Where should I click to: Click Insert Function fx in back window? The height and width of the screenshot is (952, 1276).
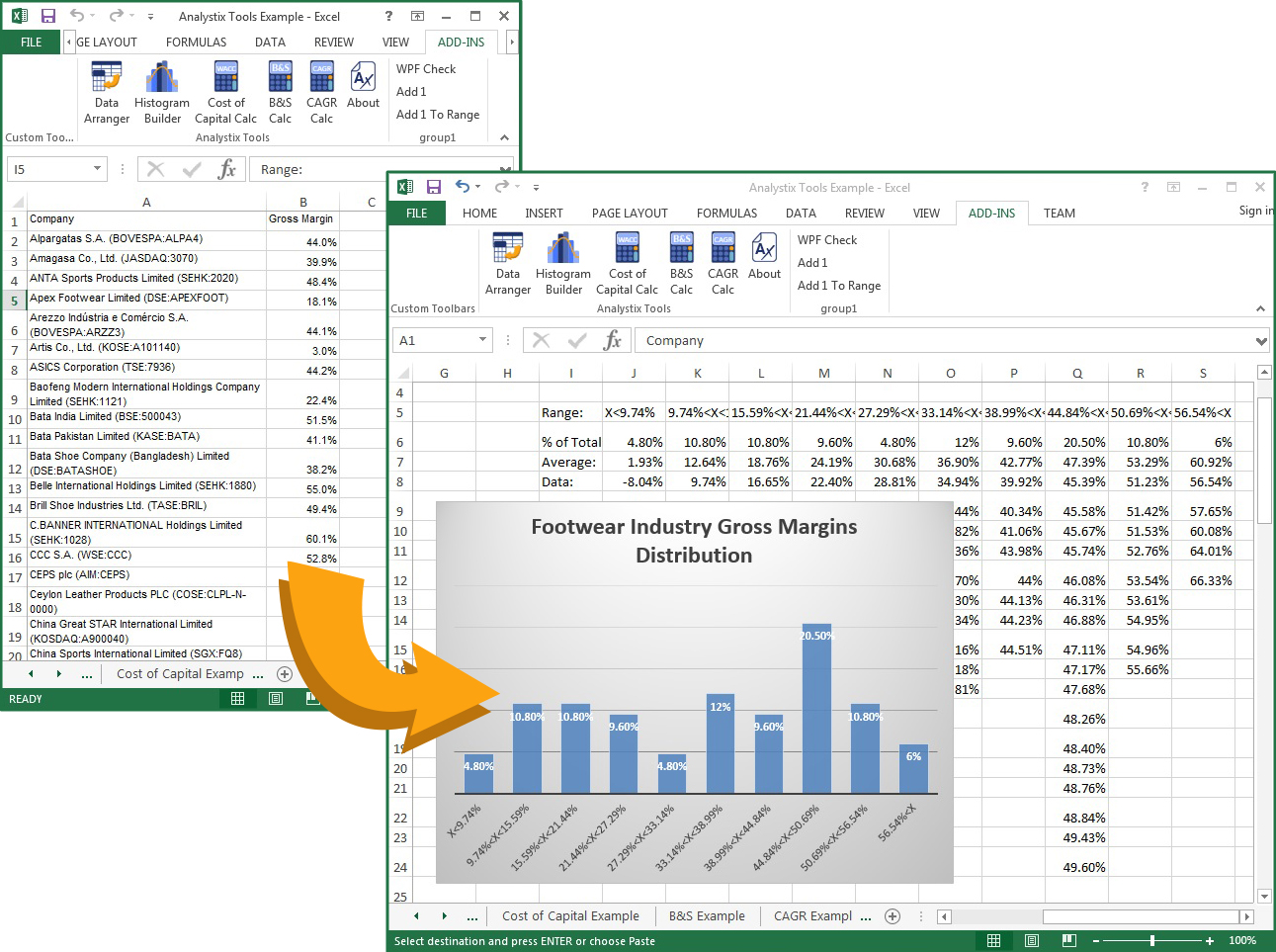click(x=227, y=169)
